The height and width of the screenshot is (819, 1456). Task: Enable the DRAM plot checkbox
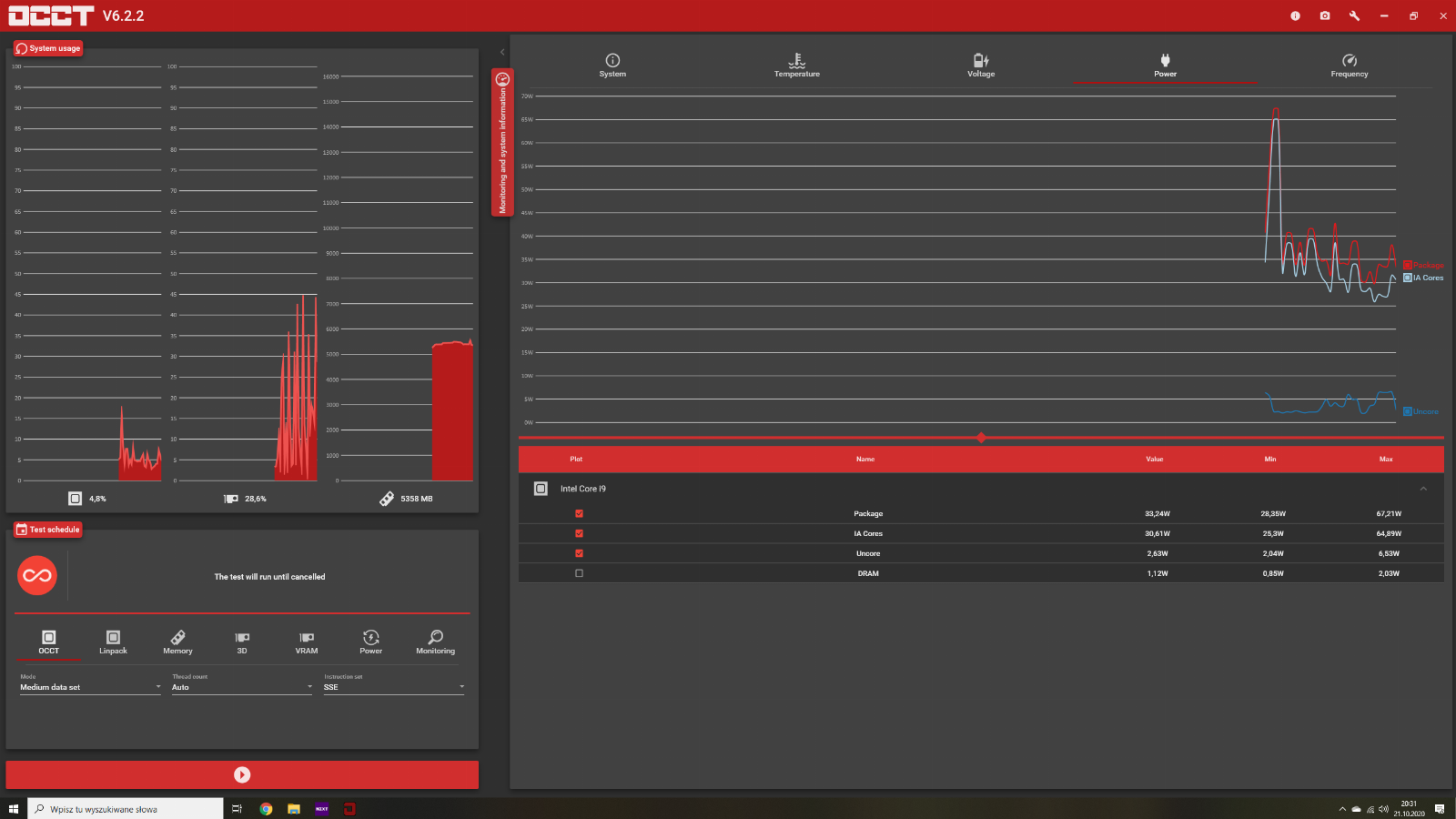click(x=579, y=573)
